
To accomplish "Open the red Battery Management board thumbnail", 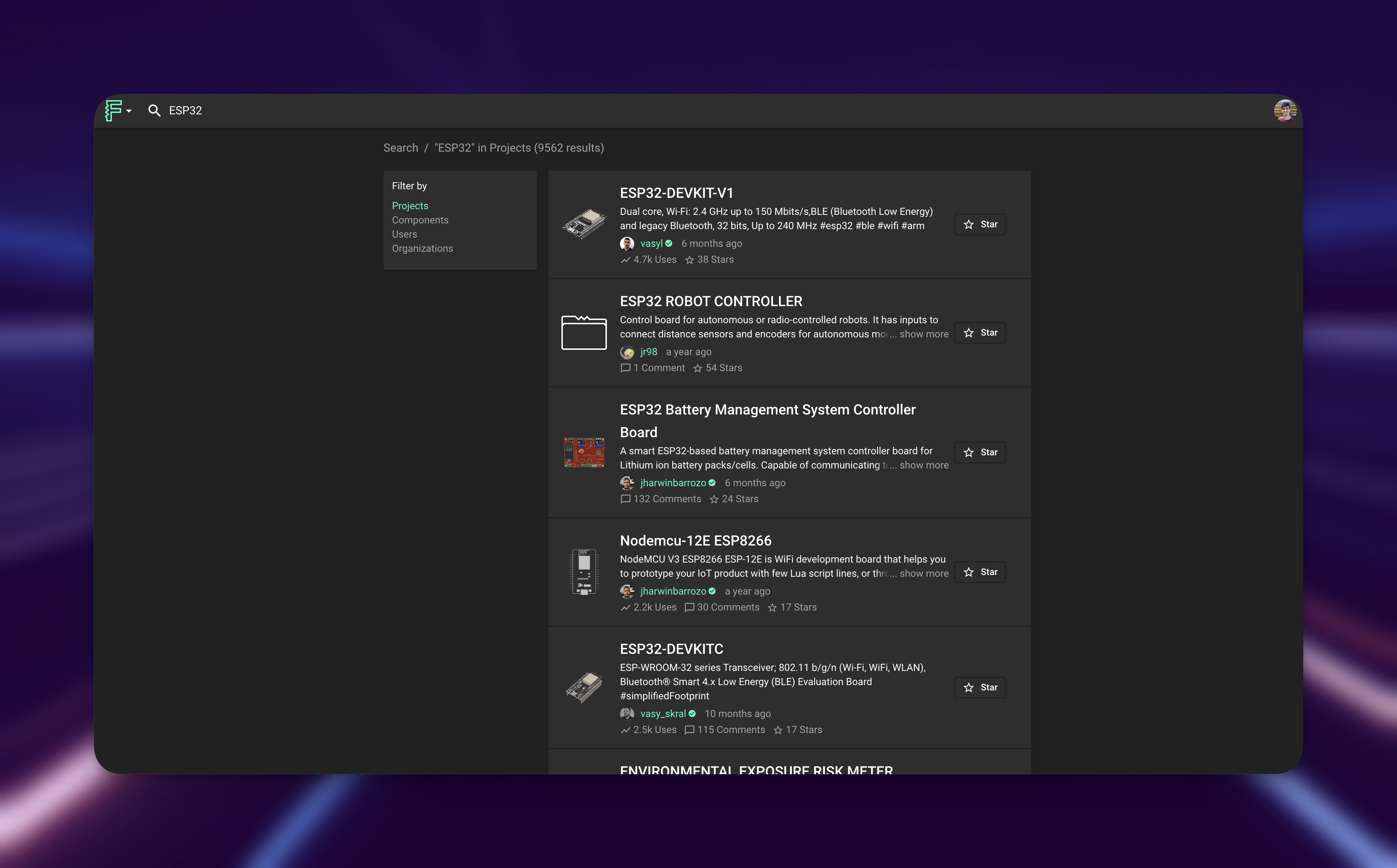I will click(584, 452).
